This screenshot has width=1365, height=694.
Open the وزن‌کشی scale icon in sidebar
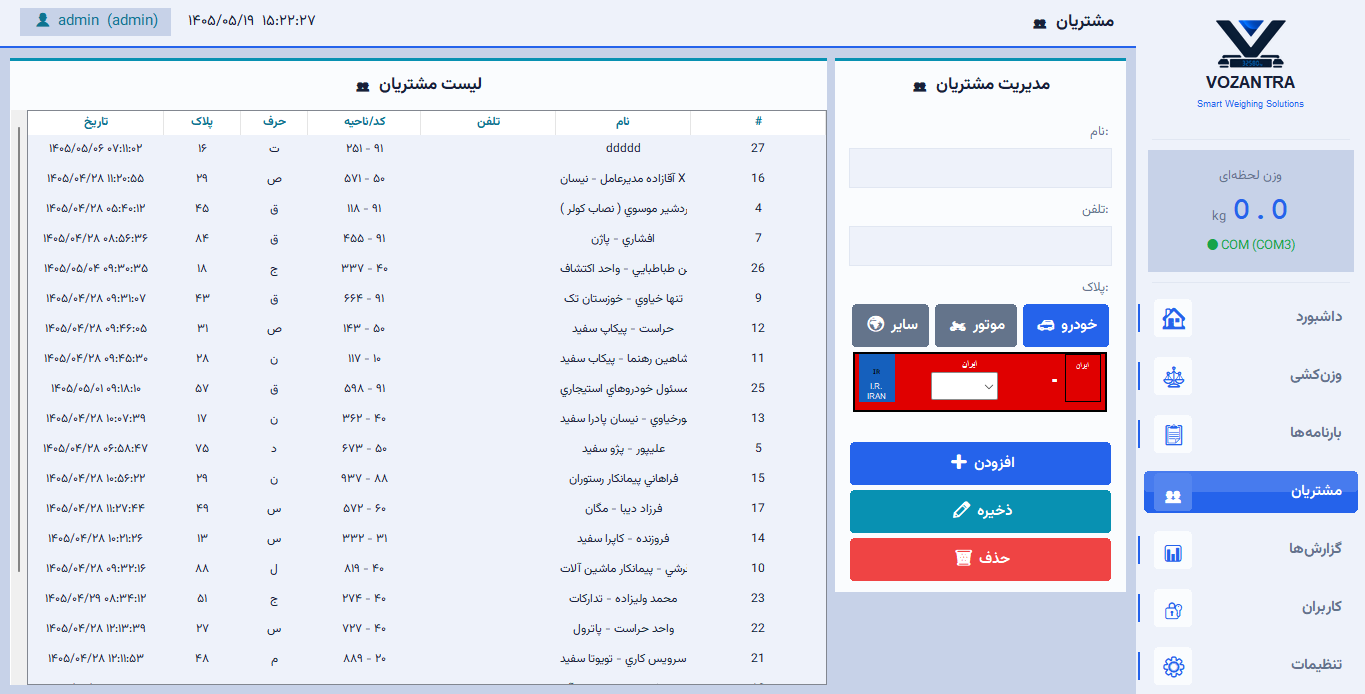[x=1173, y=376]
